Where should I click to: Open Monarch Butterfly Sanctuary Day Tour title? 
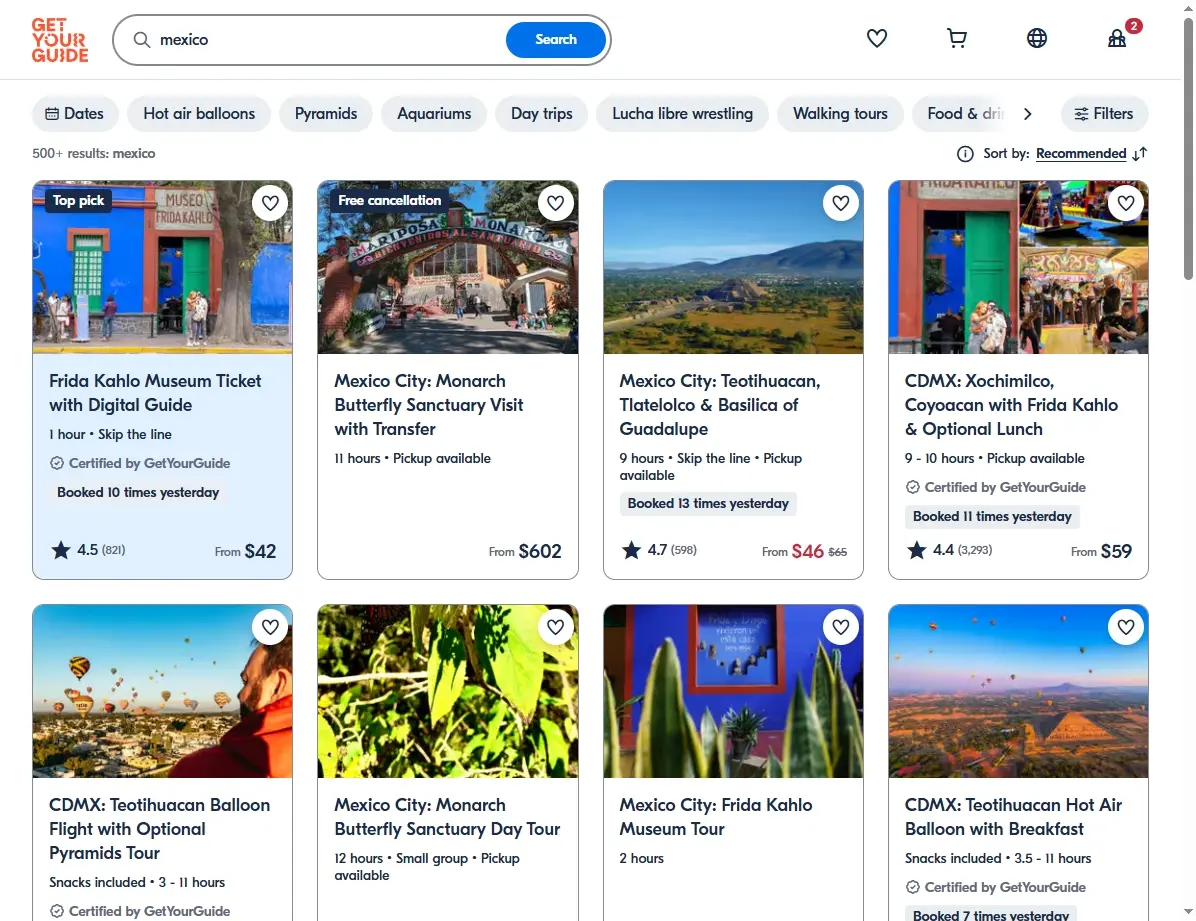[x=447, y=817]
